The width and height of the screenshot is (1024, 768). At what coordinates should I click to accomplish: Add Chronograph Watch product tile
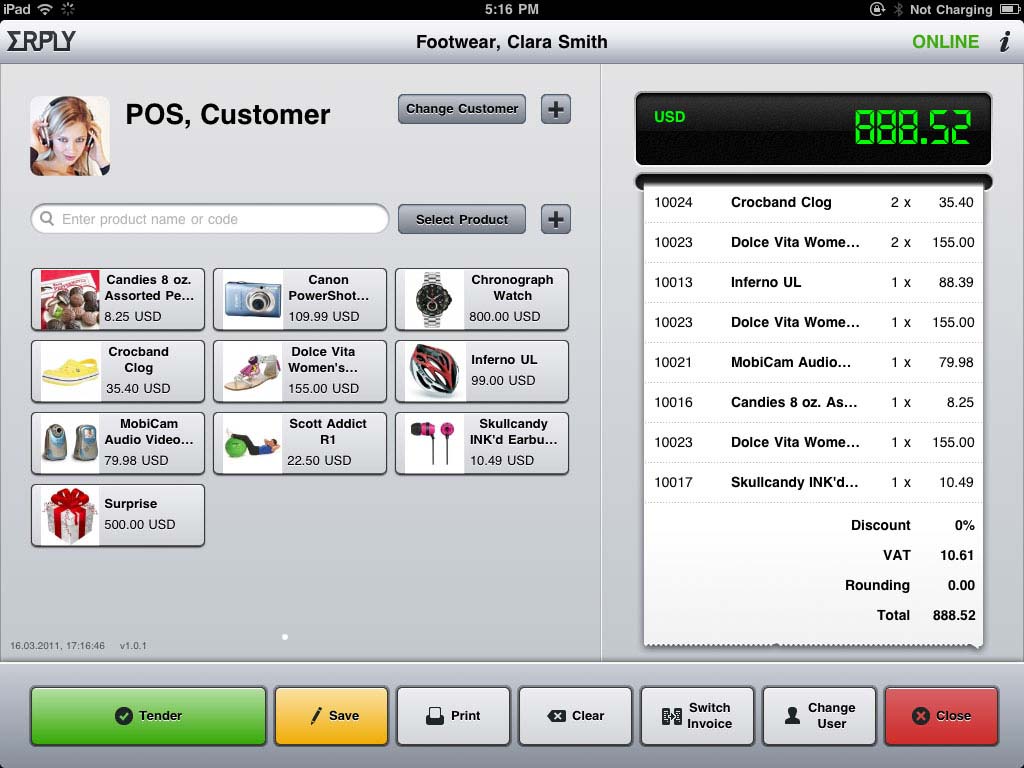(482, 299)
